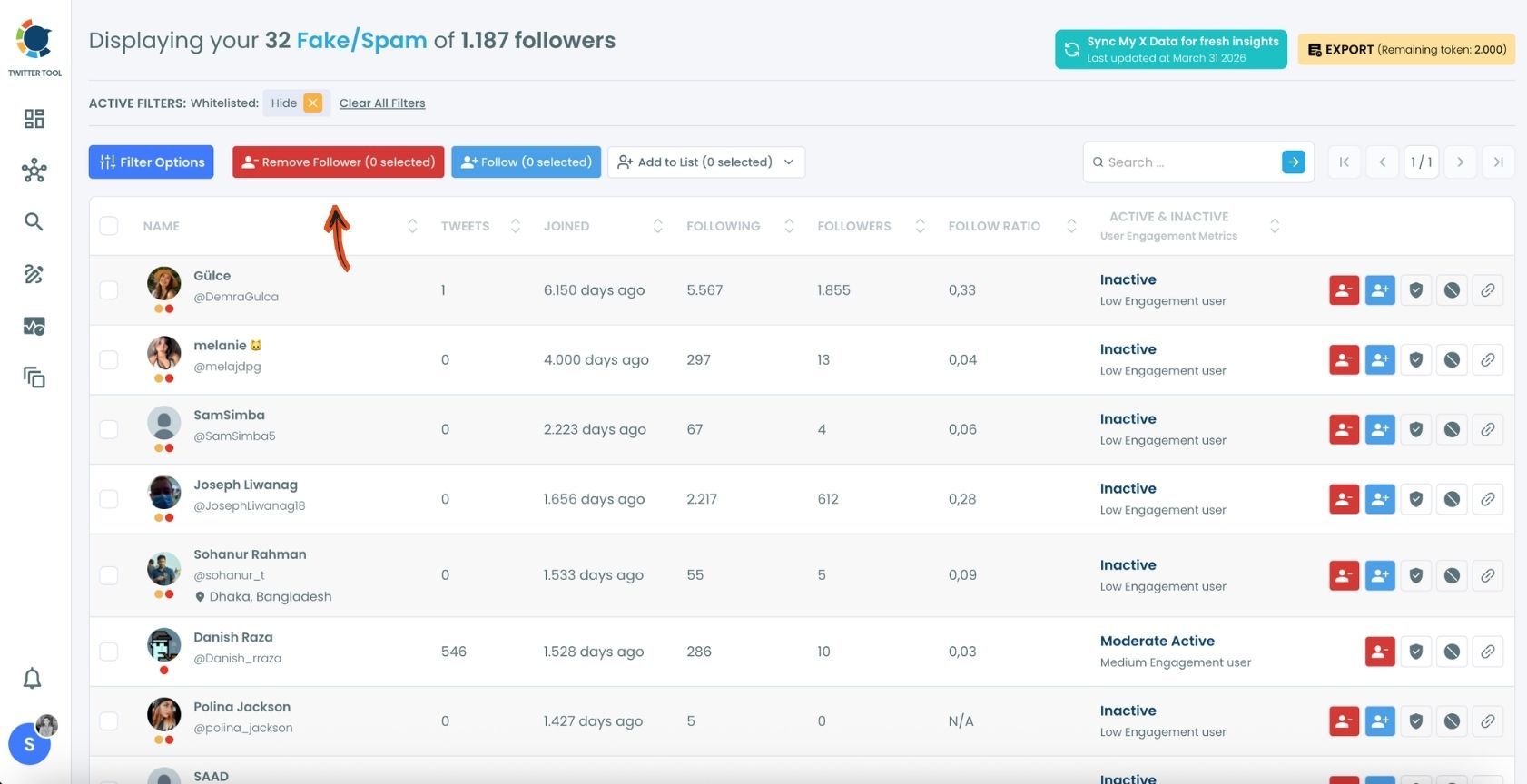Click the @JosephLiwanag18 handle
The image size is (1527, 784).
click(250, 505)
